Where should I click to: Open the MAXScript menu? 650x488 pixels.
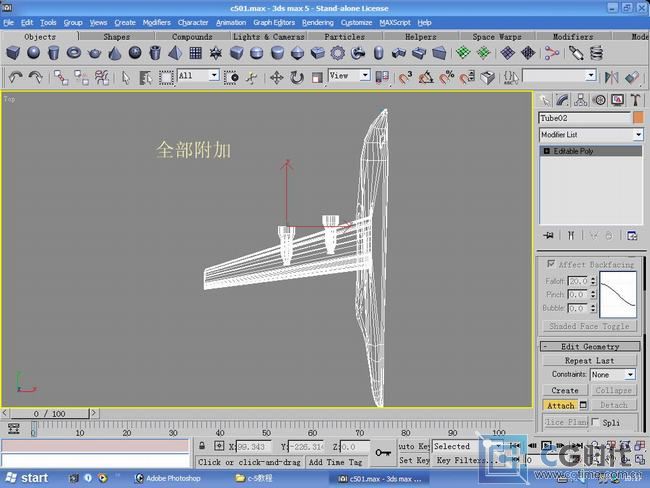tap(395, 22)
